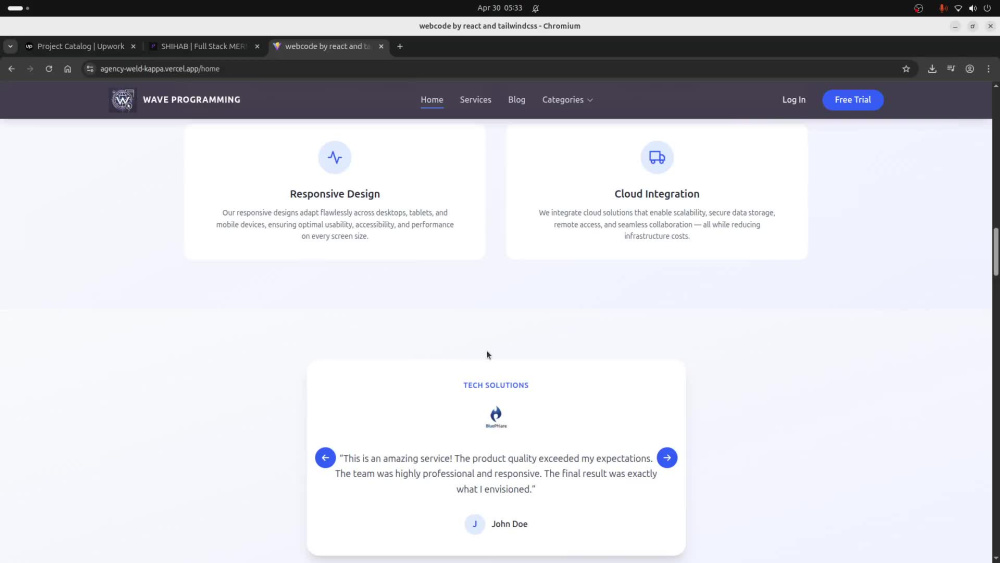
Task: Click the Log In link
Action: (x=794, y=100)
